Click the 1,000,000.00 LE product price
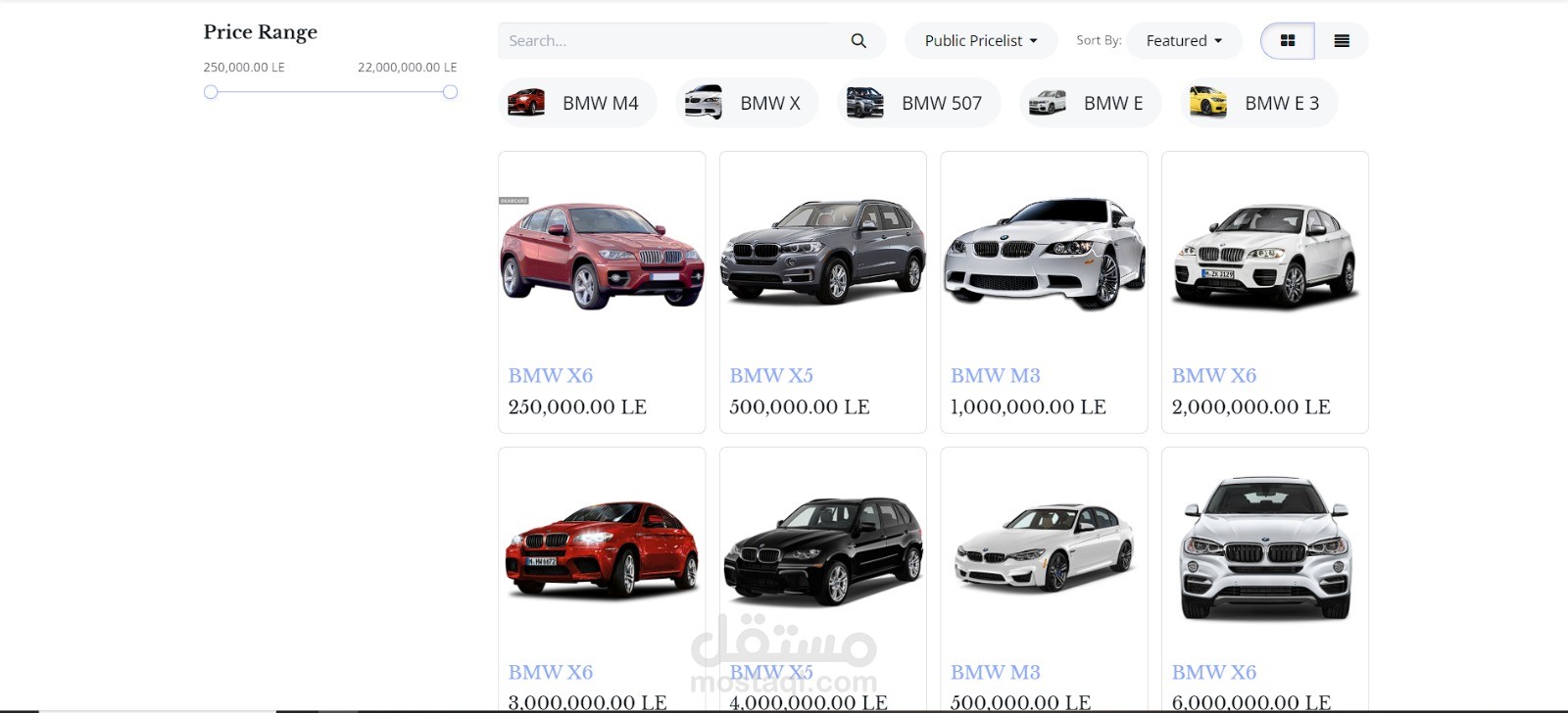This screenshot has height=713, width=1568. [1028, 406]
